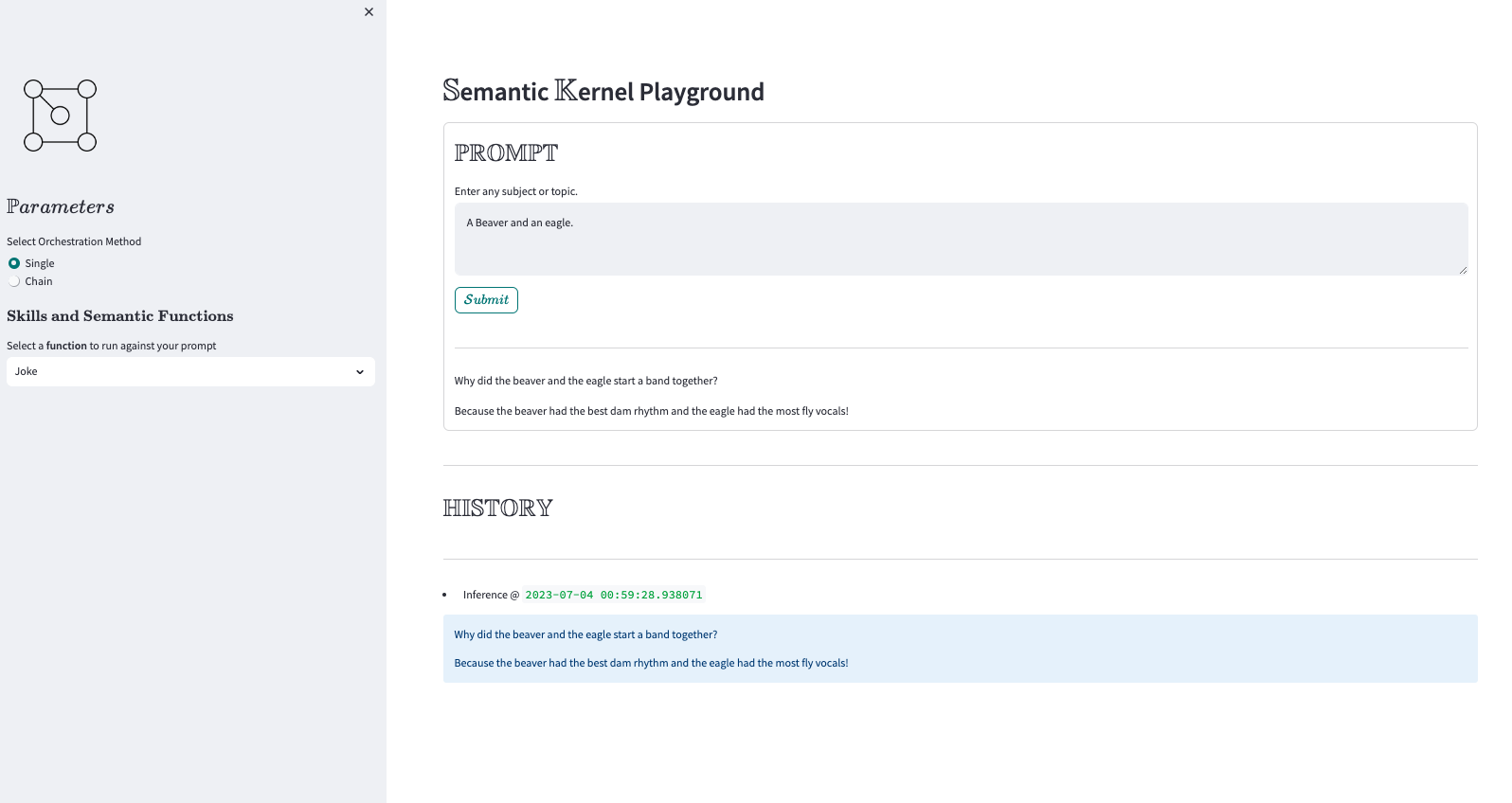
Task: Click the dropdown chevron arrow in function selector
Action: point(360,372)
